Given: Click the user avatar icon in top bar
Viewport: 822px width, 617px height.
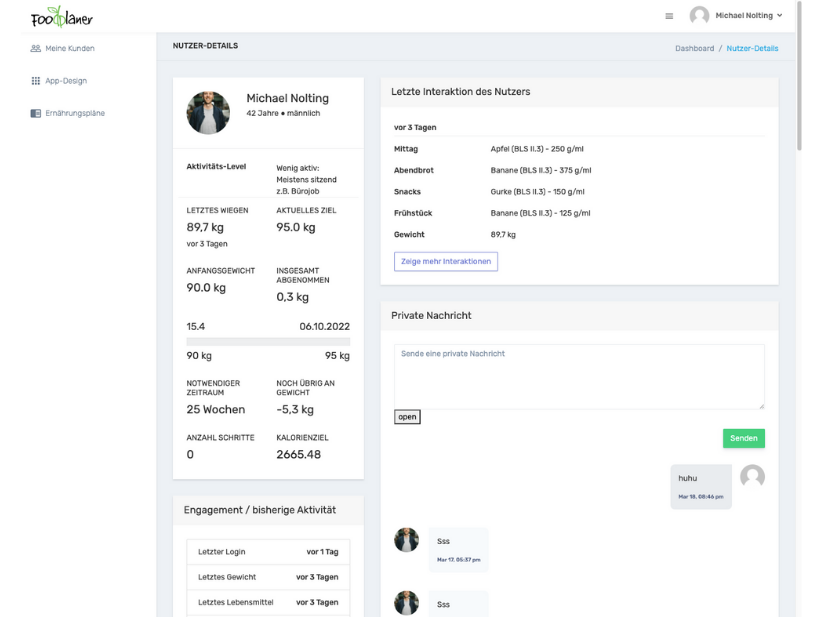Looking at the screenshot, I should click(698, 15).
